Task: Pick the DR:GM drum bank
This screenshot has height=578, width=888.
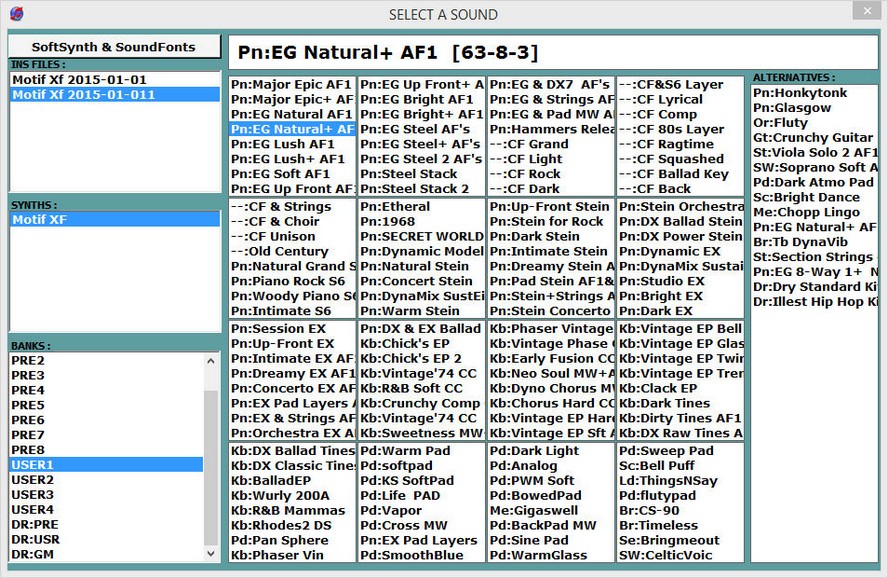Action: 35,554
